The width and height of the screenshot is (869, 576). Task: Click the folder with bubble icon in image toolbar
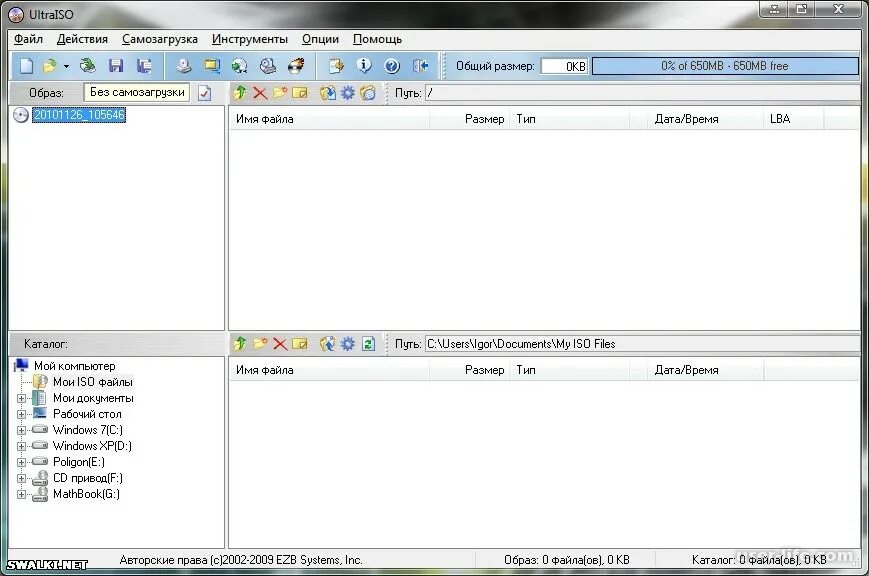(x=367, y=93)
